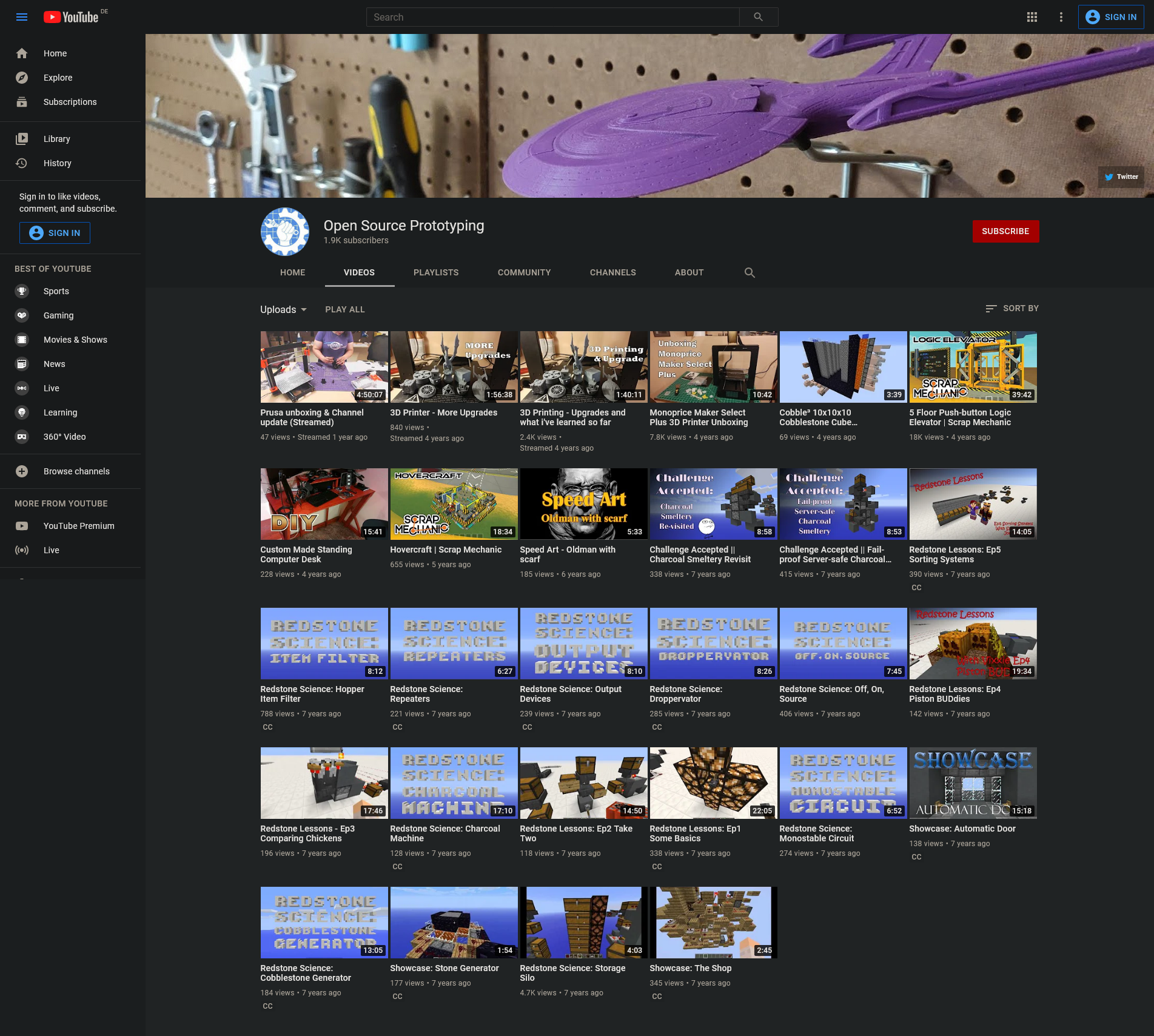This screenshot has height=1036, width=1154.
Task: Open the hamburger guide menu
Action: [x=22, y=17]
